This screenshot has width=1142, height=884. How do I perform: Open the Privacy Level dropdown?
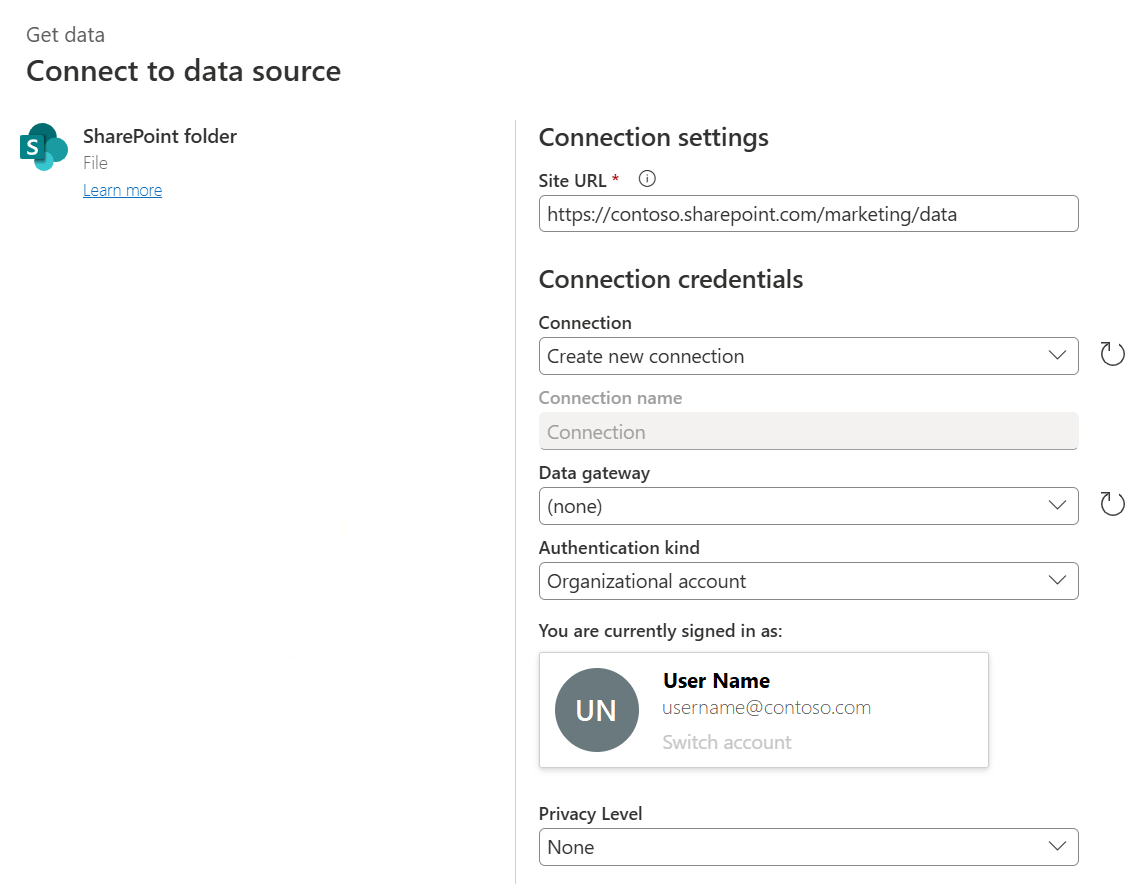pos(808,846)
